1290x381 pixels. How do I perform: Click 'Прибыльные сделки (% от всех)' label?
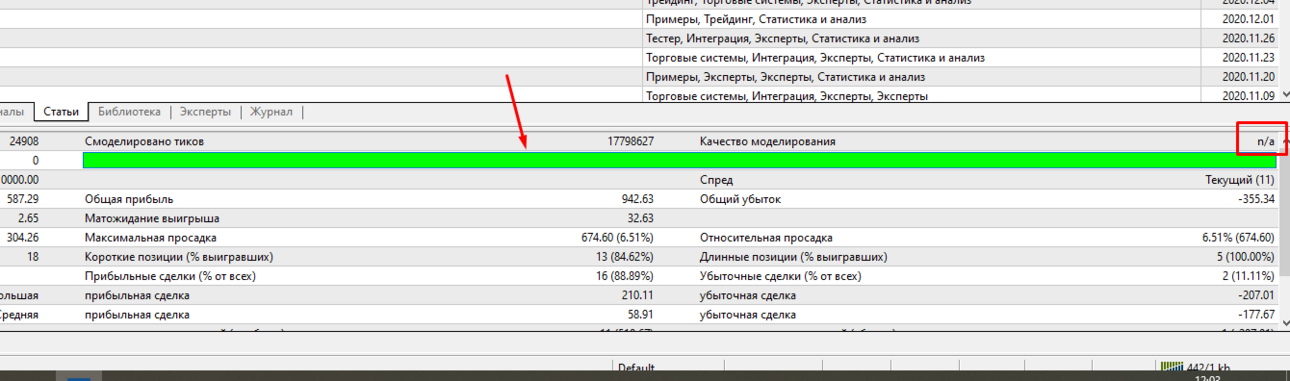coord(170,276)
